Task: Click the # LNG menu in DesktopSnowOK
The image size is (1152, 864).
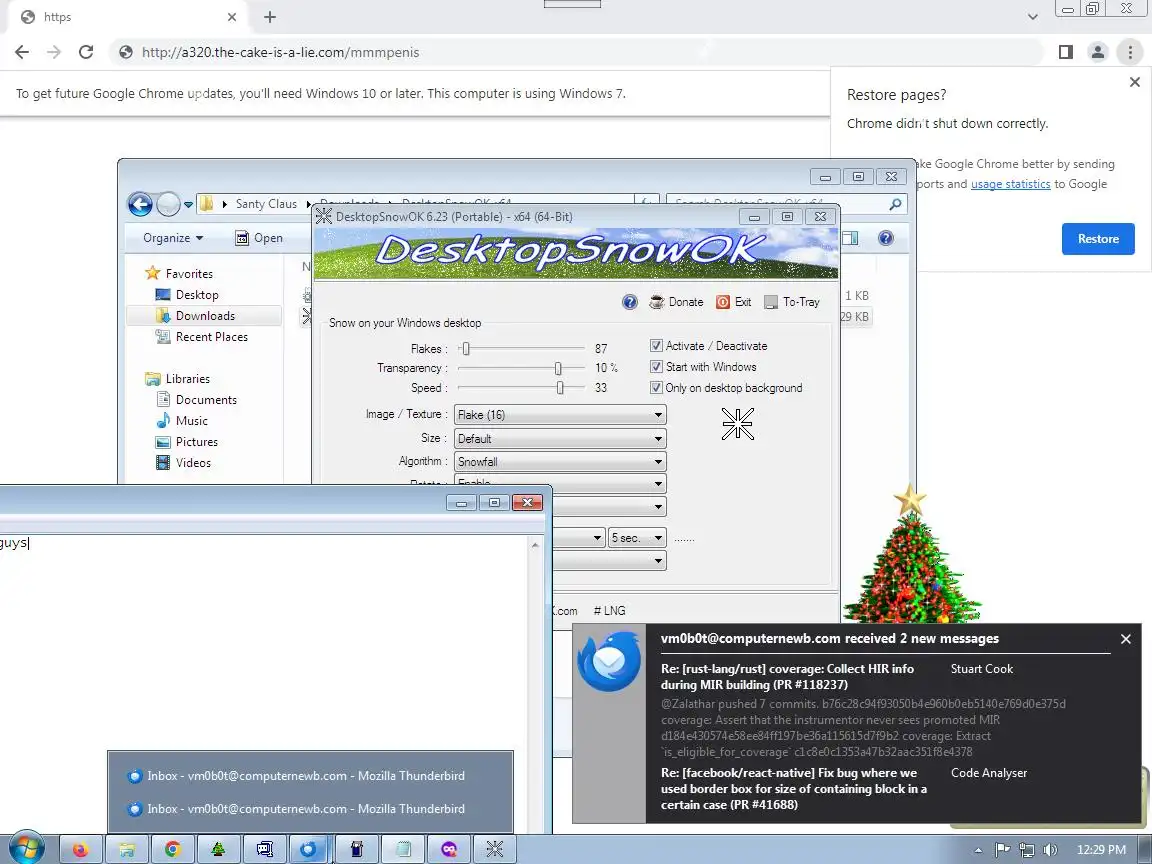Action: click(610, 611)
